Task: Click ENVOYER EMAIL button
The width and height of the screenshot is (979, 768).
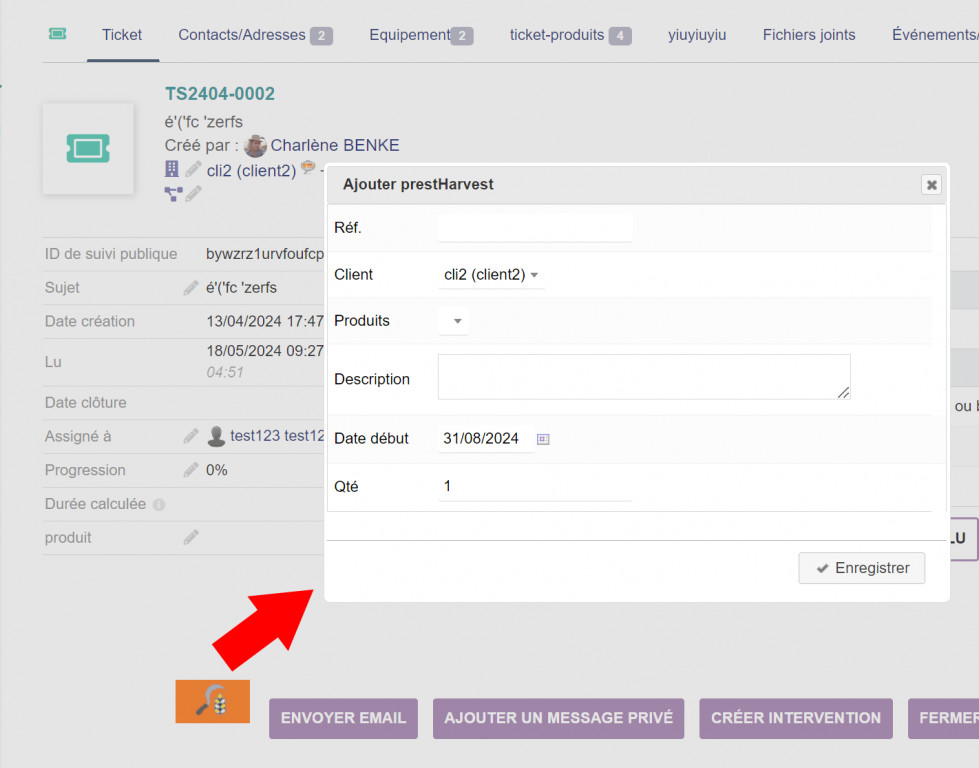Action: [x=343, y=718]
